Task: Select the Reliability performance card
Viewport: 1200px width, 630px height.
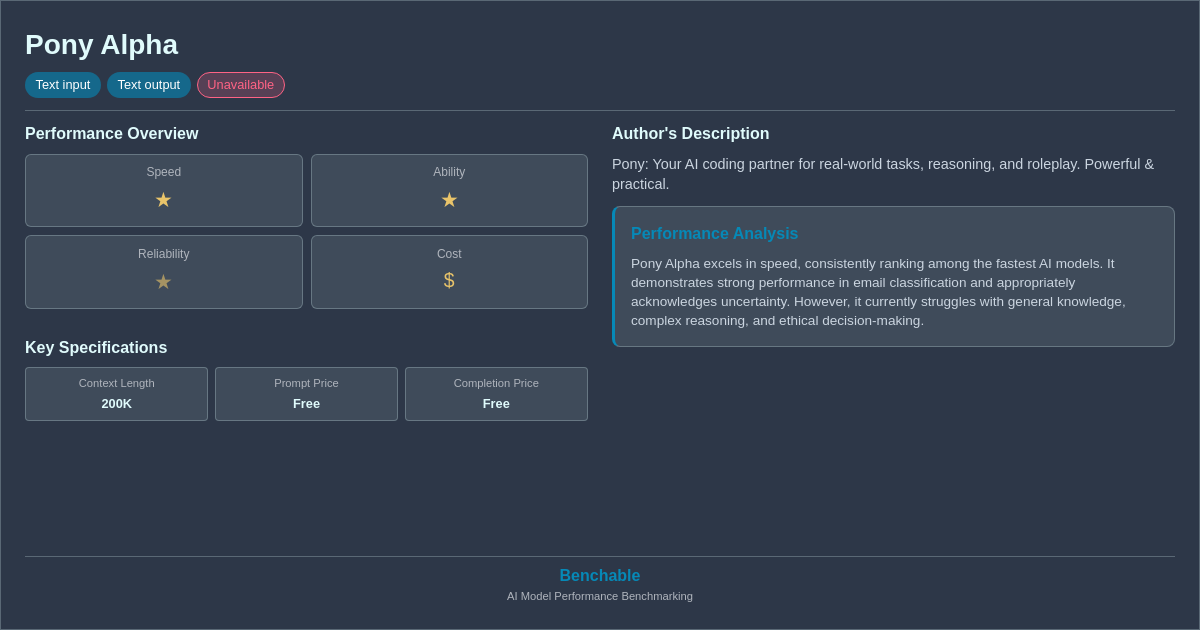Action: [163, 271]
